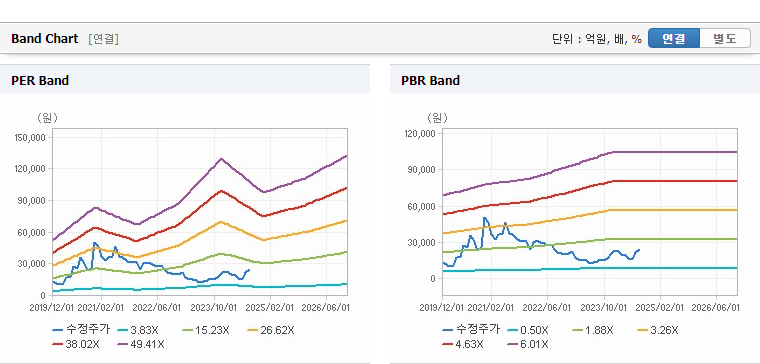Click the Band Chart section title
The height and width of the screenshot is (364, 760).
click(45, 39)
